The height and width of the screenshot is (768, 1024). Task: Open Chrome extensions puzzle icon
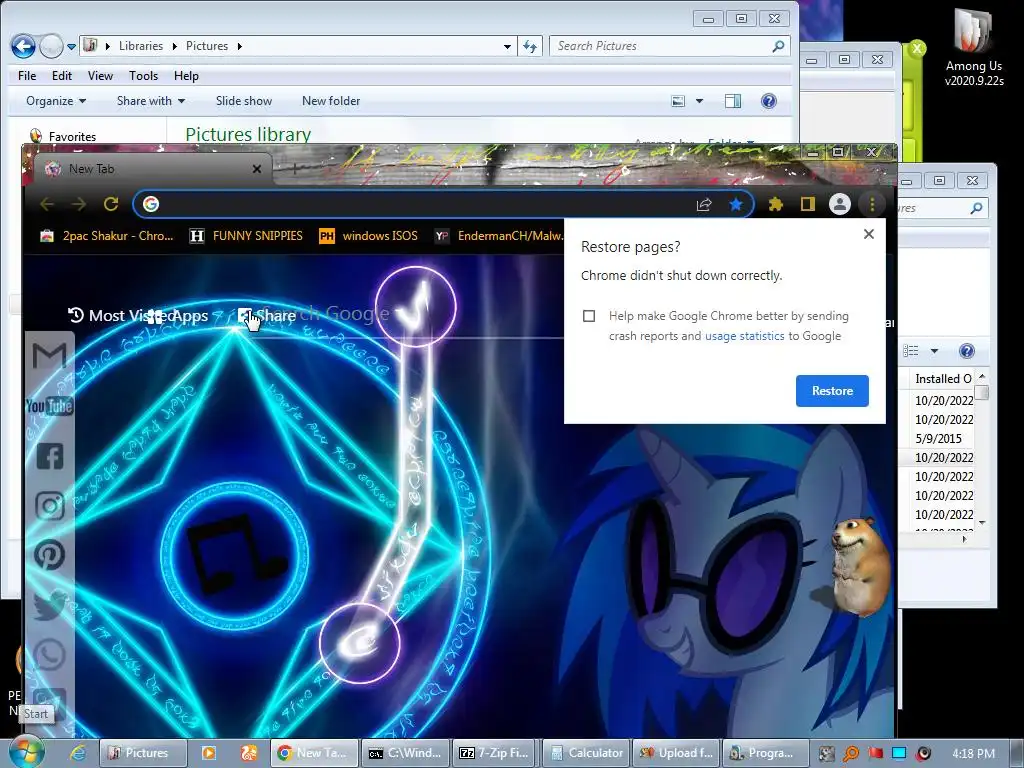tap(776, 204)
